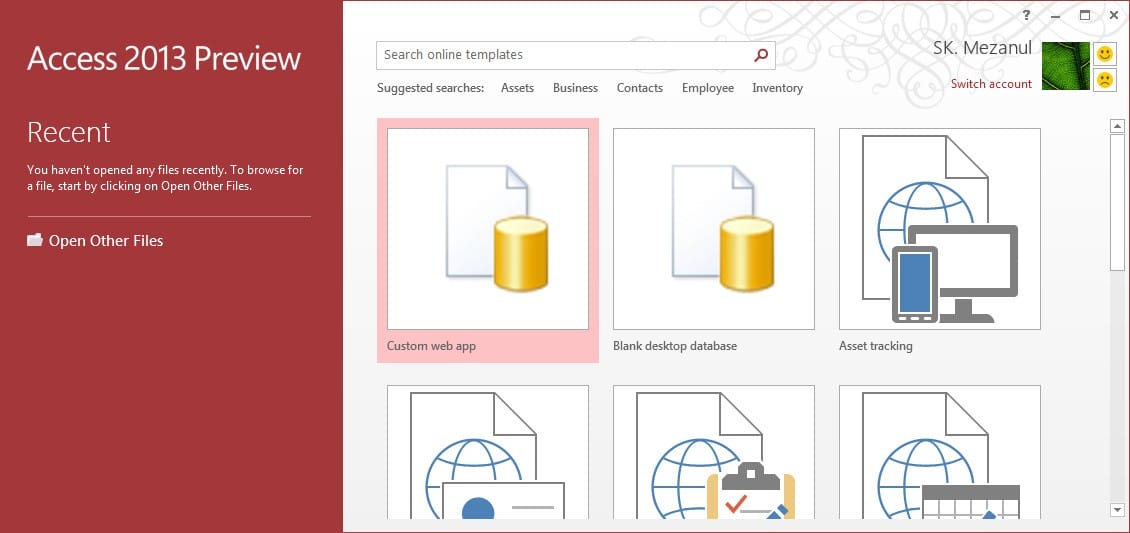The image size is (1130, 533).
Task: Search suggested term Business
Action: (x=575, y=88)
